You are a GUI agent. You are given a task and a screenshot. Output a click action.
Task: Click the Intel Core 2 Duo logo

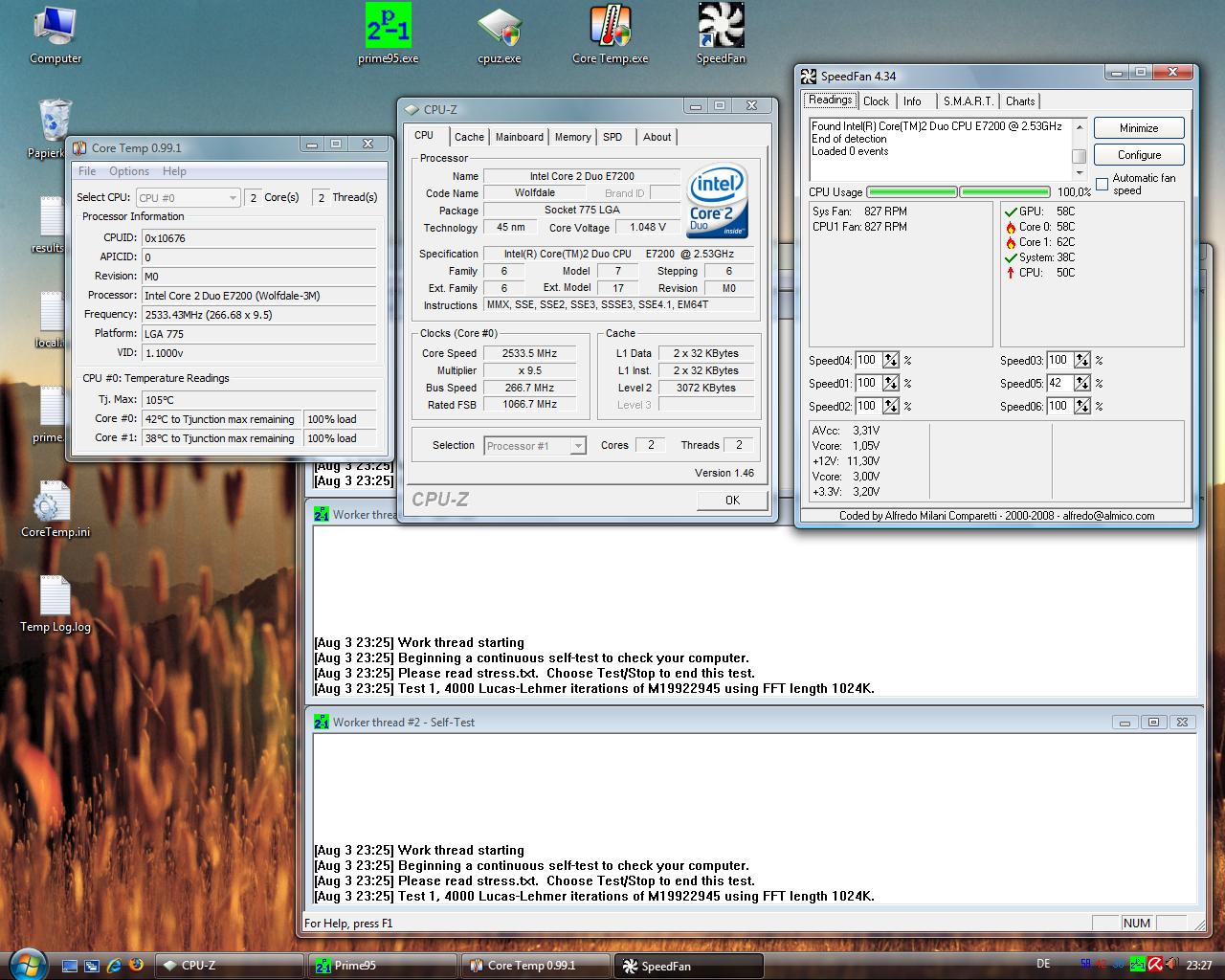(x=717, y=202)
